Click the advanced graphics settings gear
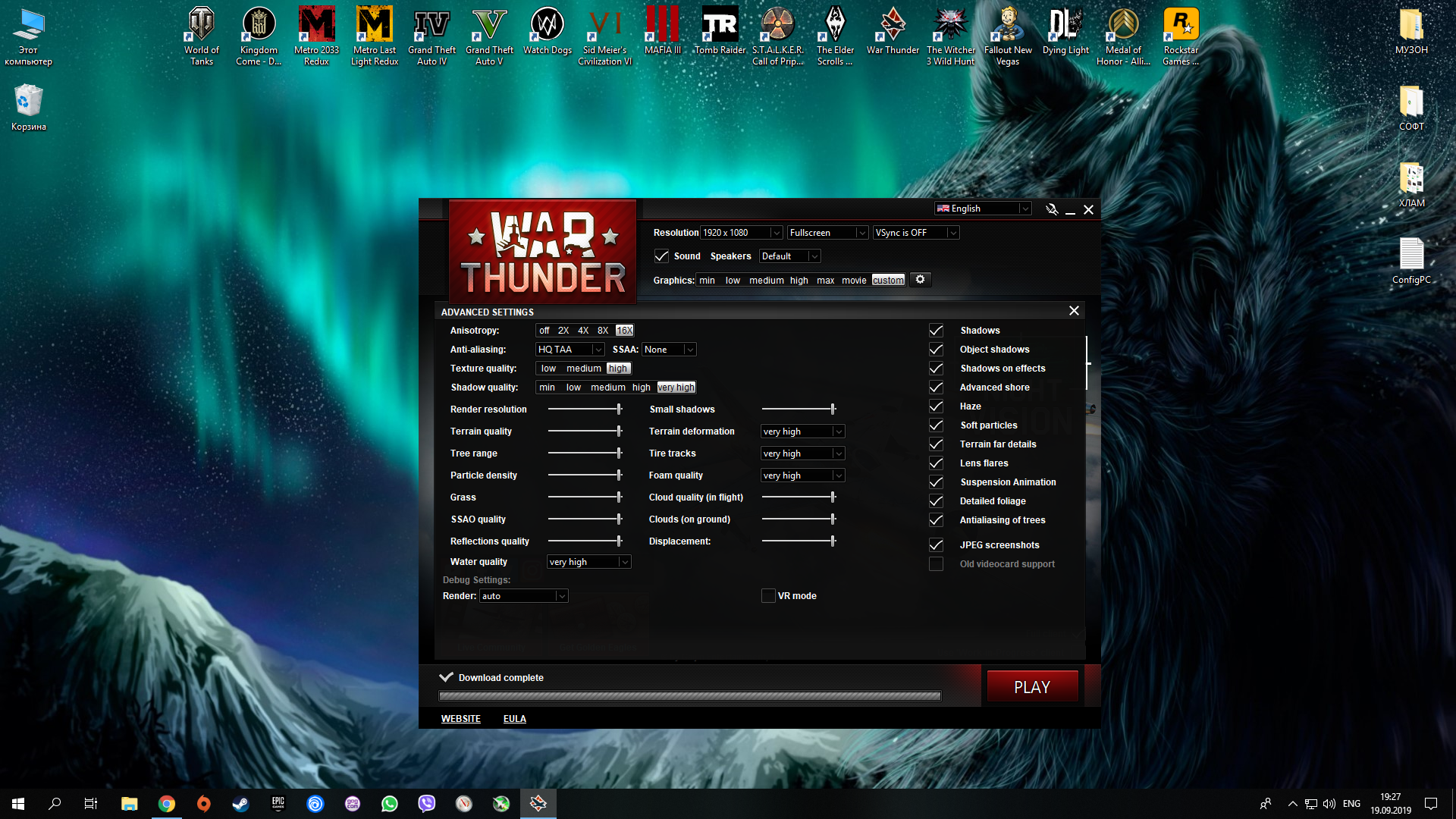 click(920, 280)
